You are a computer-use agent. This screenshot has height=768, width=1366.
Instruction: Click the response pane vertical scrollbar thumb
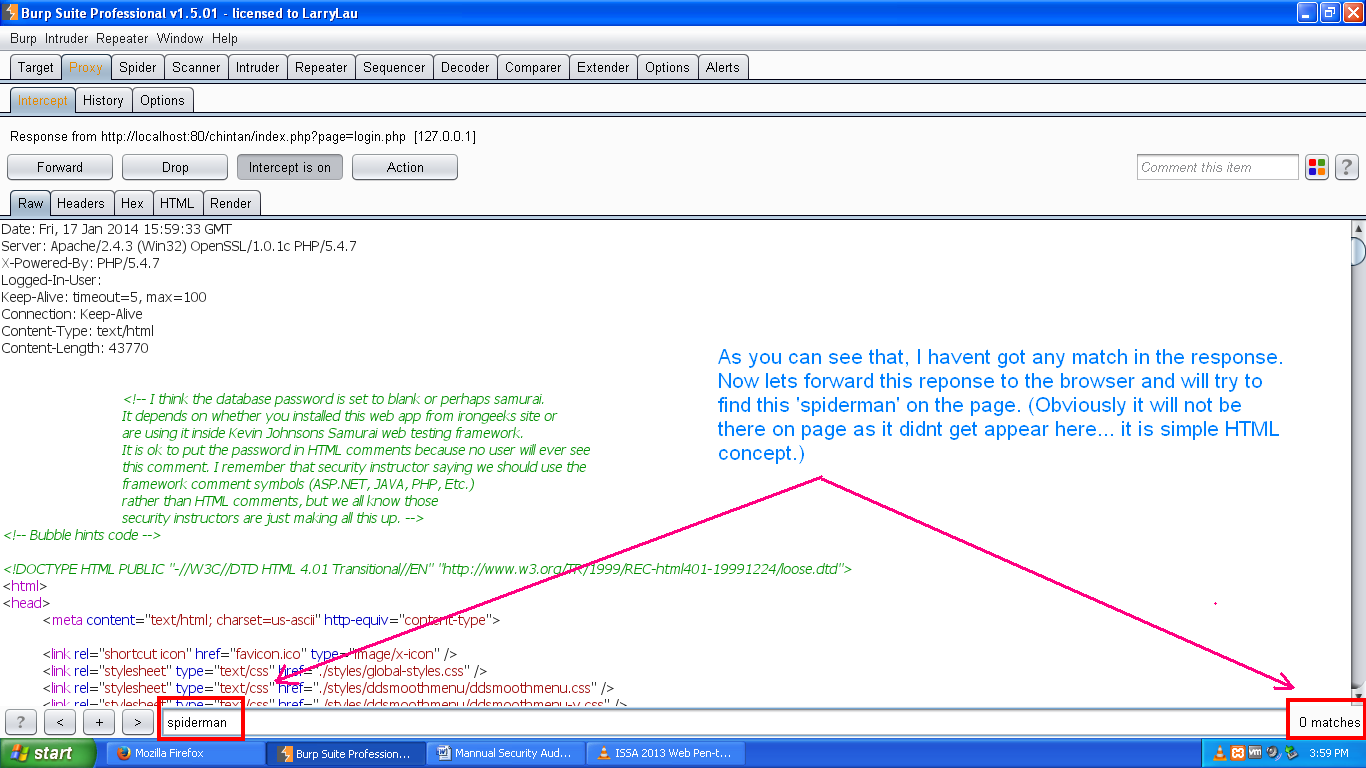(x=1358, y=251)
